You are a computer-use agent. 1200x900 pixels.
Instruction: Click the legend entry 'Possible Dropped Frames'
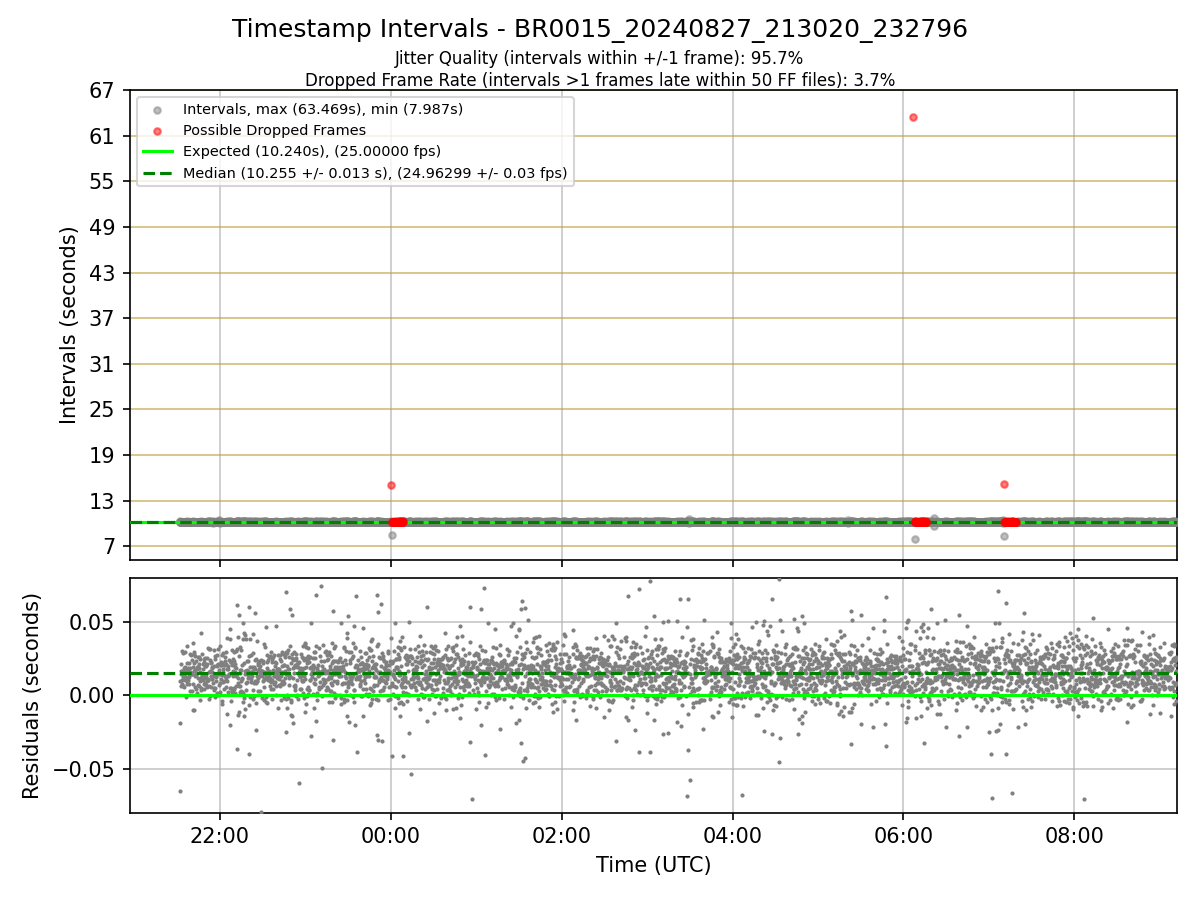(274, 130)
